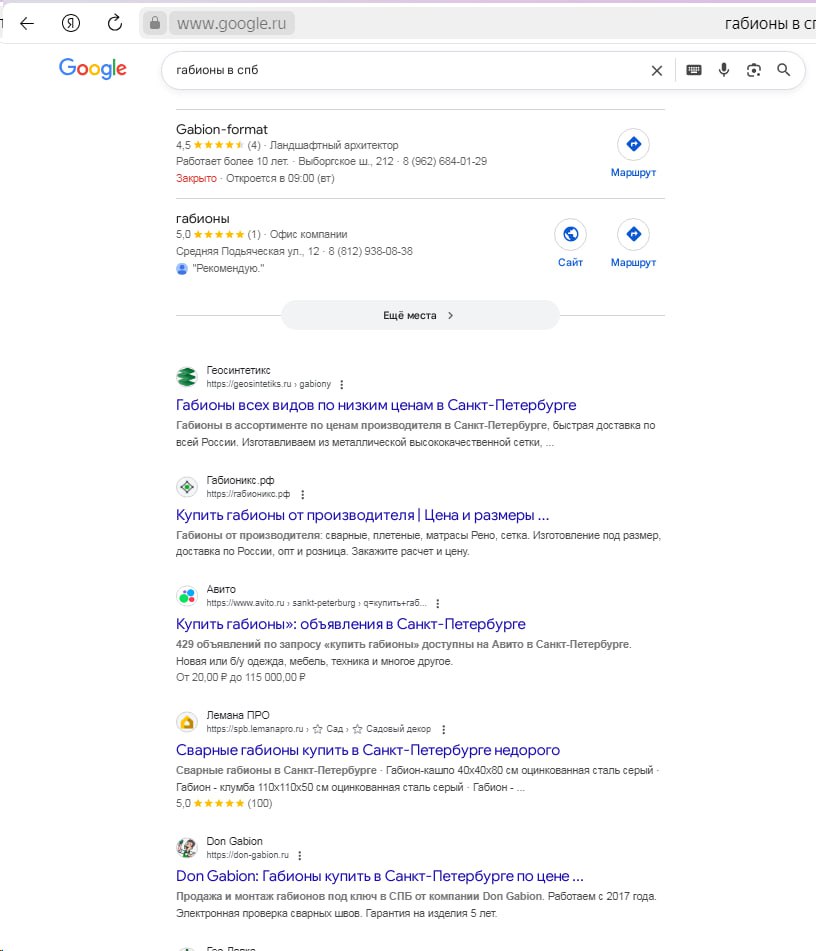Expand more places with Ещё места
The width and height of the screenshot is (816, 951).
[420, 315]
